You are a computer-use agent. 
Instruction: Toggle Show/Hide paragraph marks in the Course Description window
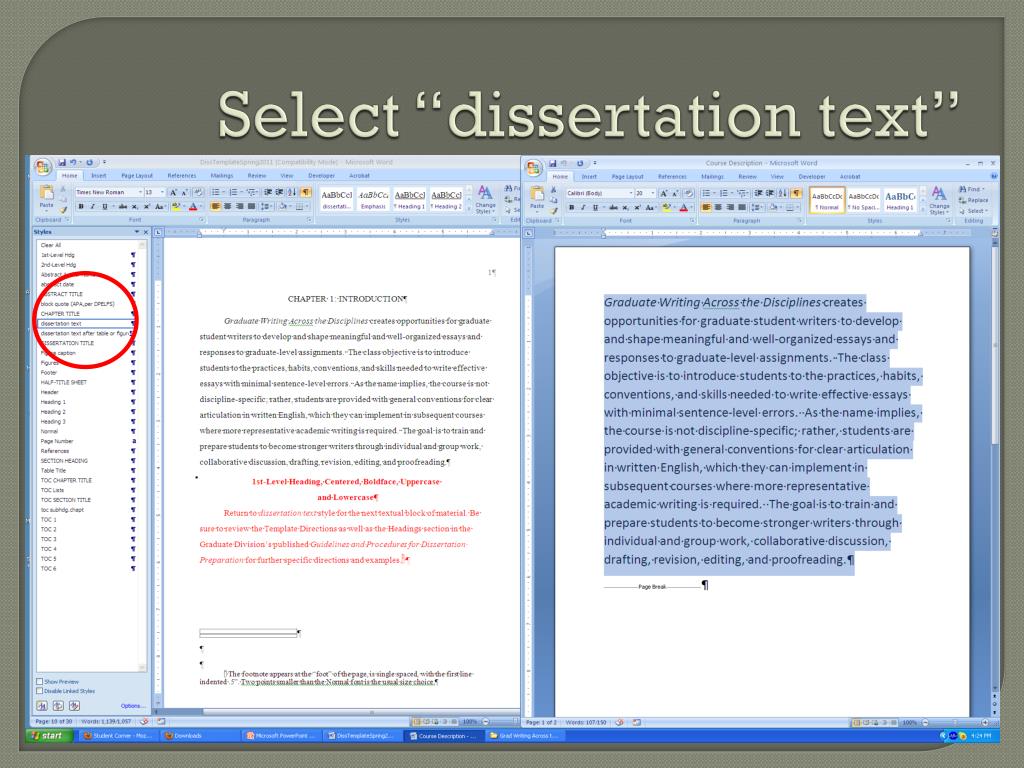[x=796, y=193]
